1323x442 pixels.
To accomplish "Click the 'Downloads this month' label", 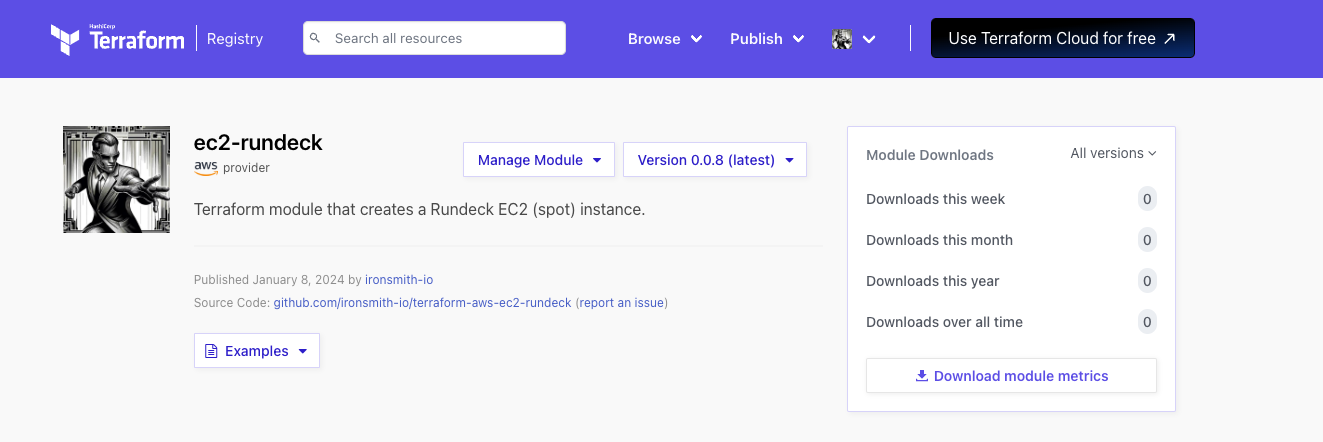I will point(939,240).
